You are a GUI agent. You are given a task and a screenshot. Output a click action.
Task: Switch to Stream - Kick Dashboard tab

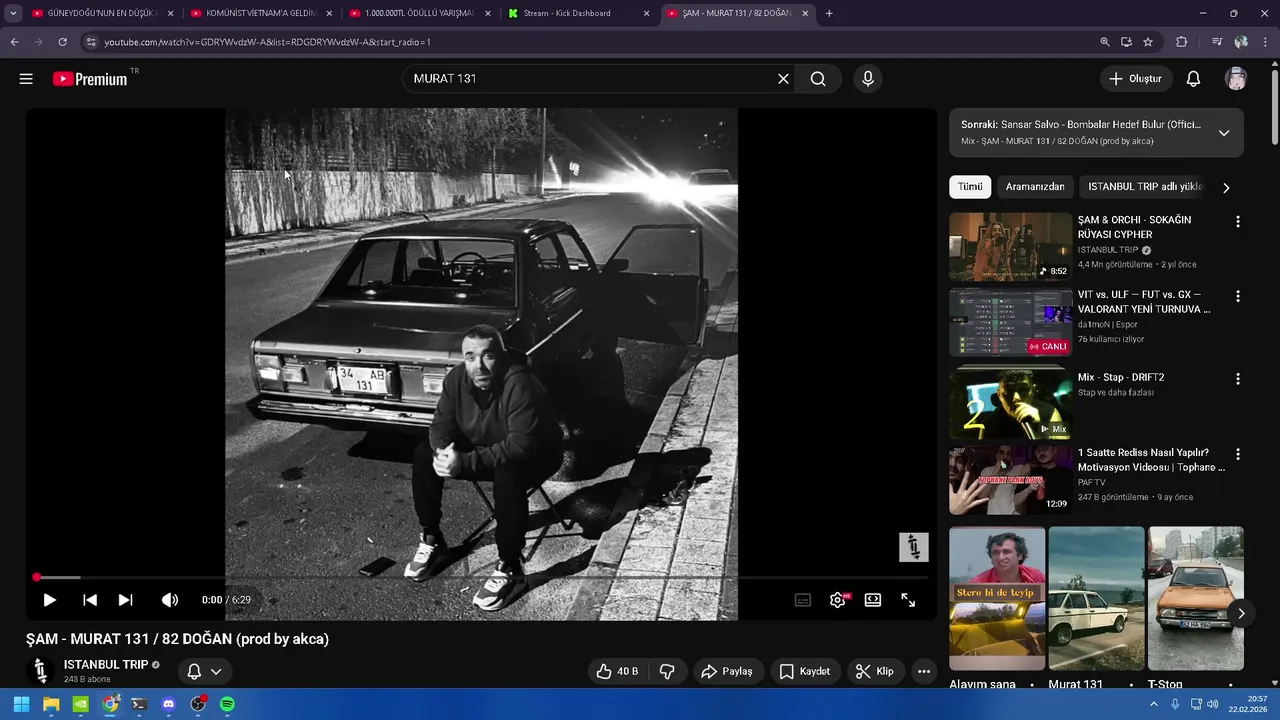pos(578,13)
